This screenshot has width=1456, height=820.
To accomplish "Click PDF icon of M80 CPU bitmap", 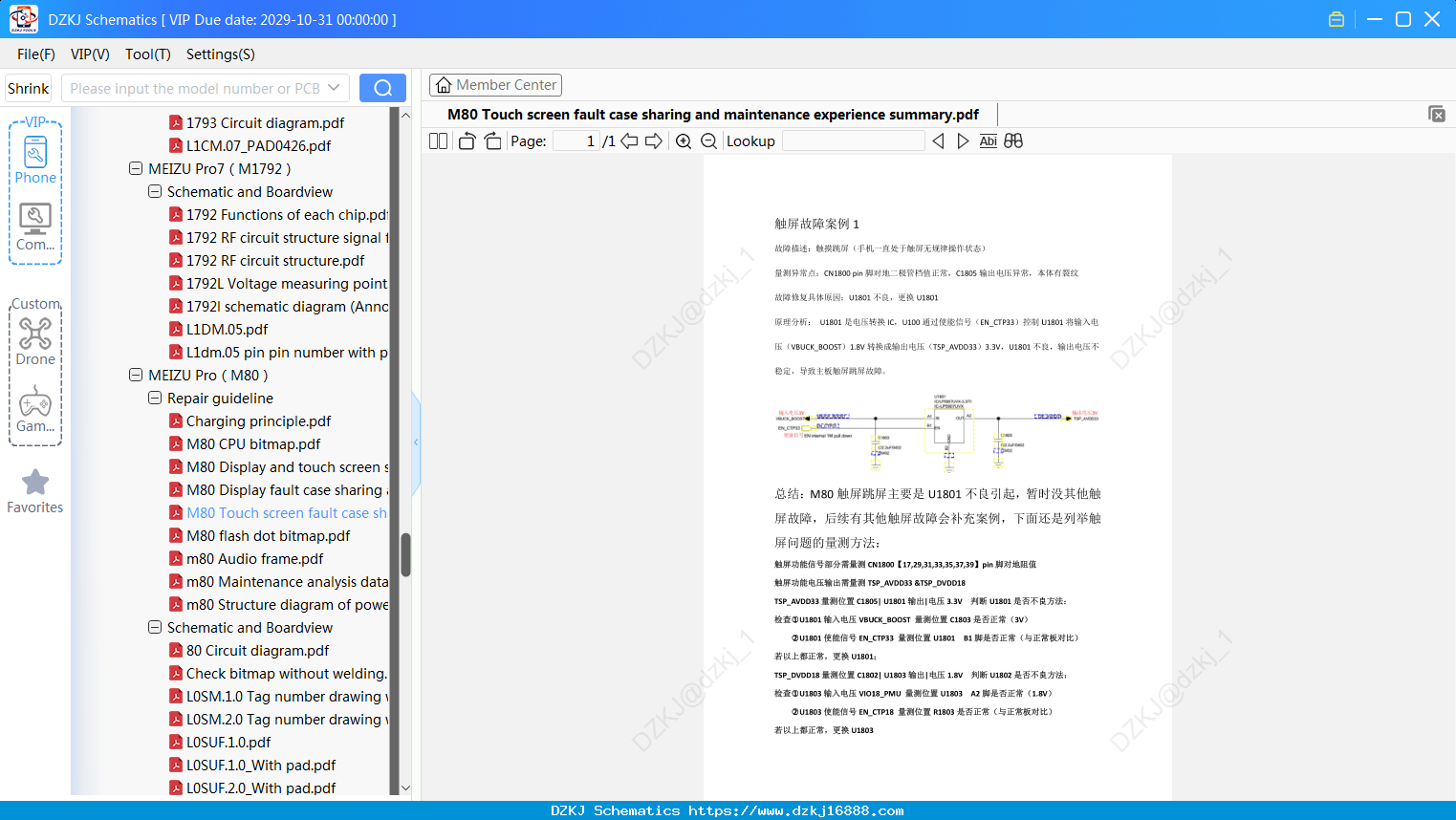I will coord(176,443).
